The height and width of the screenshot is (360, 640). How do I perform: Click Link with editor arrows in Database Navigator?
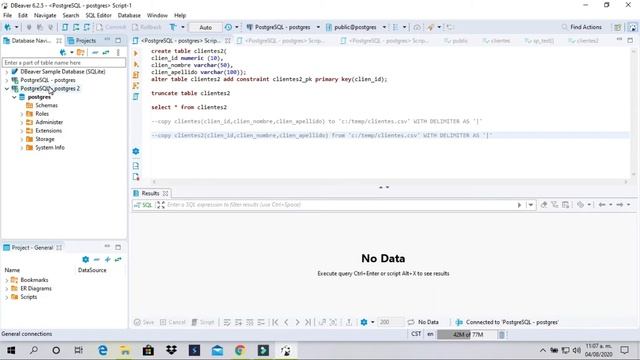tap(106, 52)
